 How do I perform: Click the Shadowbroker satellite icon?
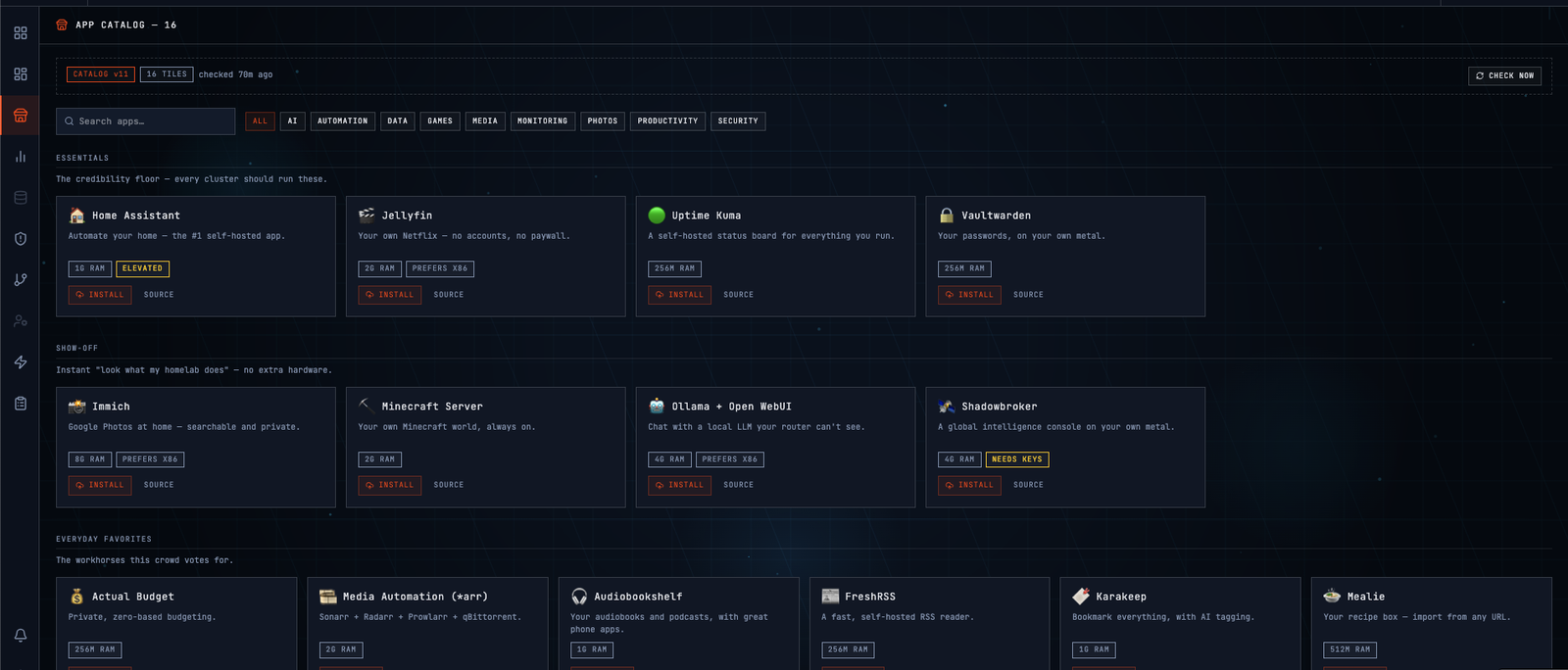pyautogui.click(x=947, y=407)
